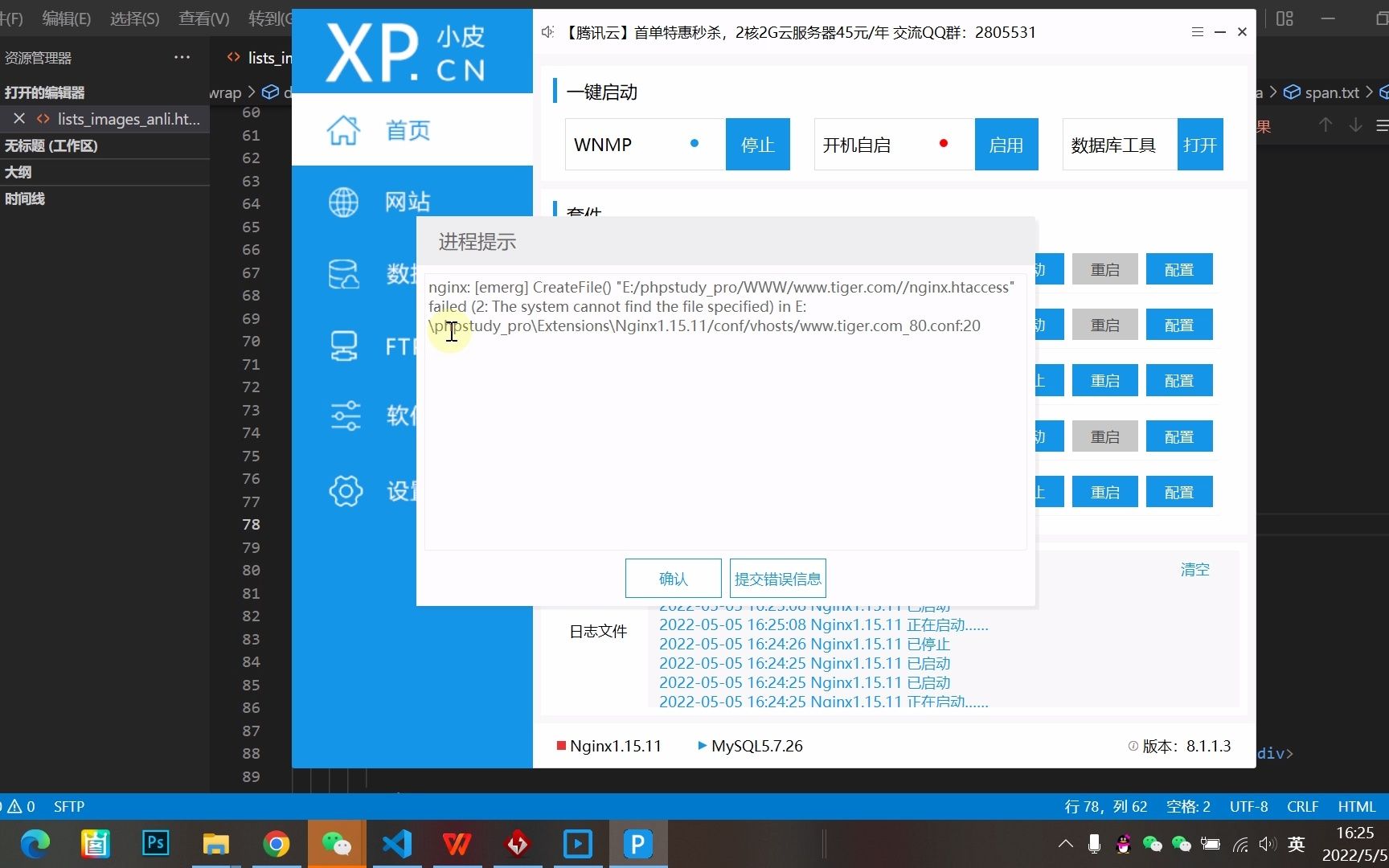The height and width of the screenshot is (868, 1389).
Task: Open the 首页 home icon in phpStudy sidebar
Action: coord(343,129)
